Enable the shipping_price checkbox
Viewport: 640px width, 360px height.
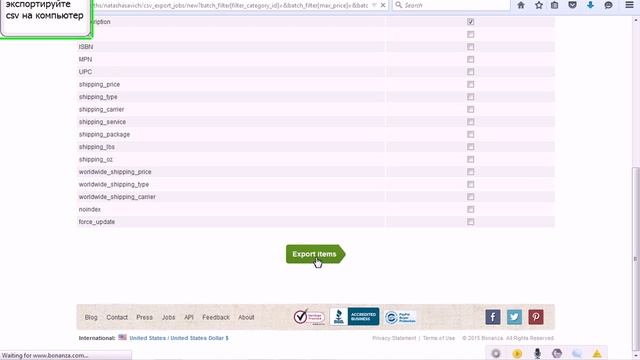coord(471,84)
